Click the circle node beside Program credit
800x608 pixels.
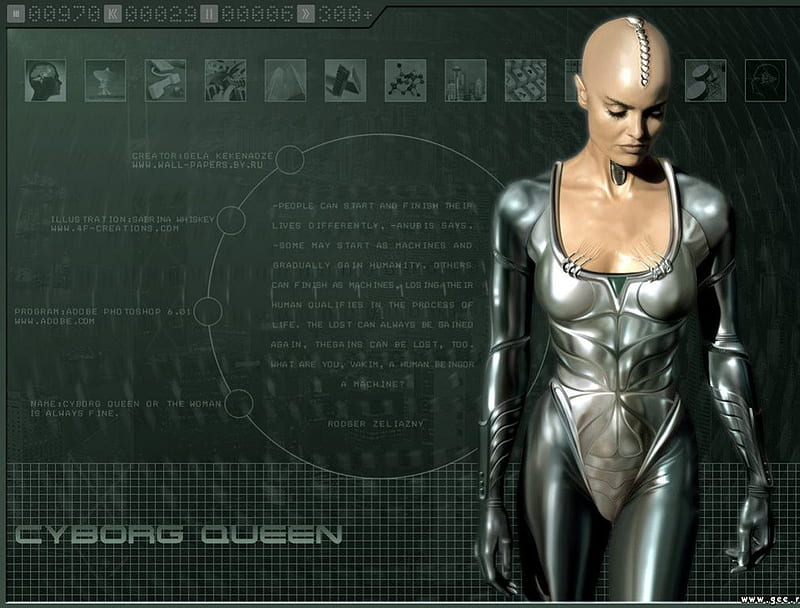(208, 312)
